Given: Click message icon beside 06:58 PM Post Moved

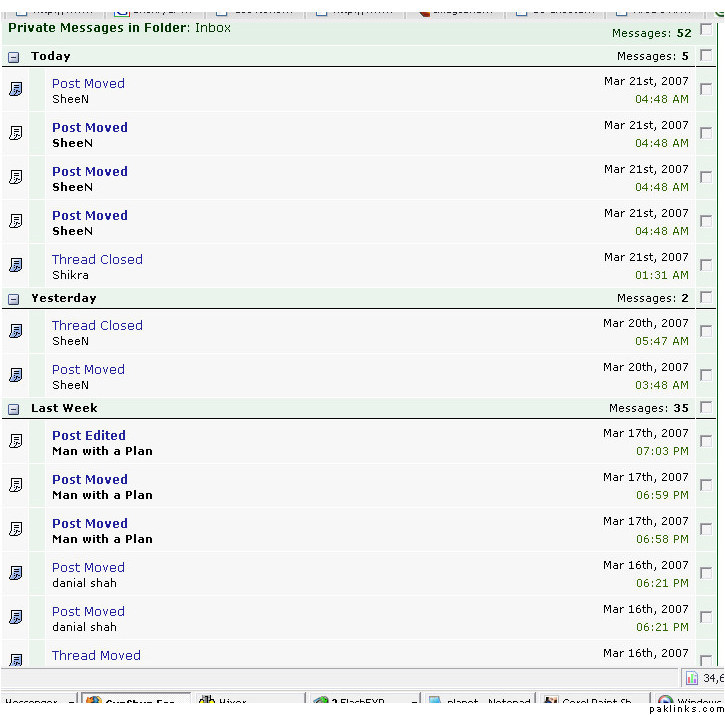Looking at the screenshot, I should [x=16, y=529].
